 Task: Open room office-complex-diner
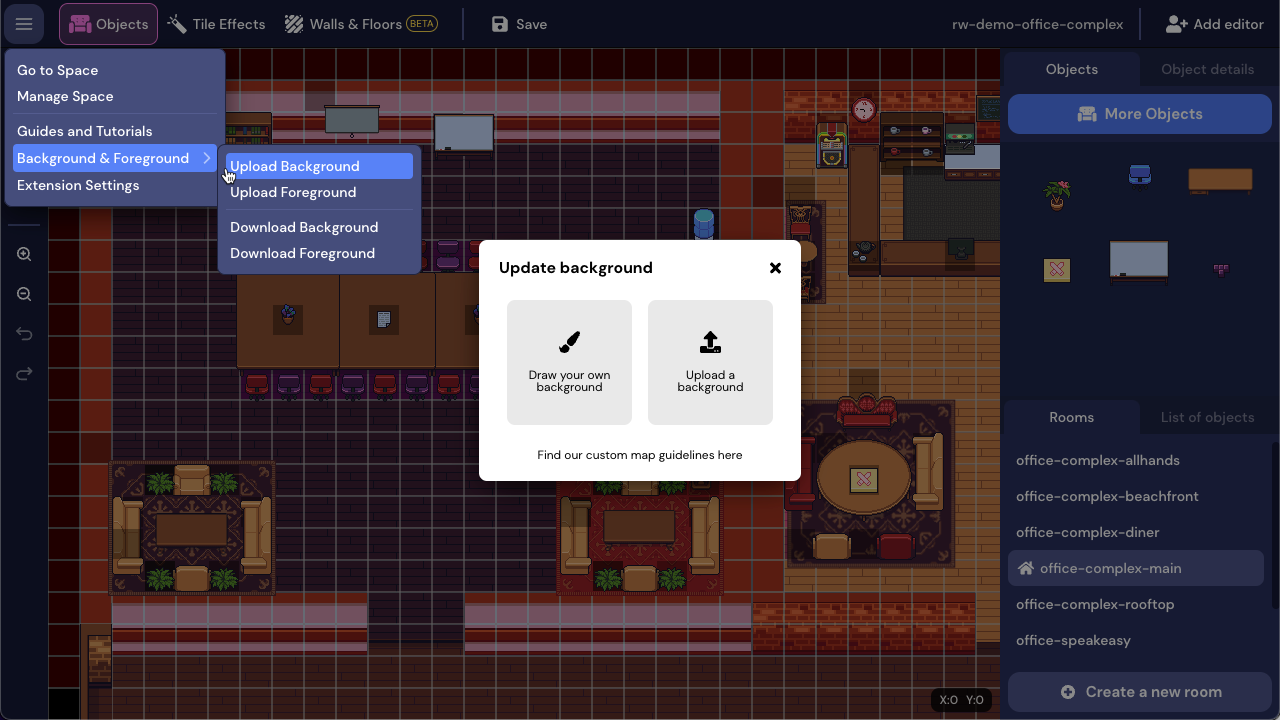coord(1136,532)
